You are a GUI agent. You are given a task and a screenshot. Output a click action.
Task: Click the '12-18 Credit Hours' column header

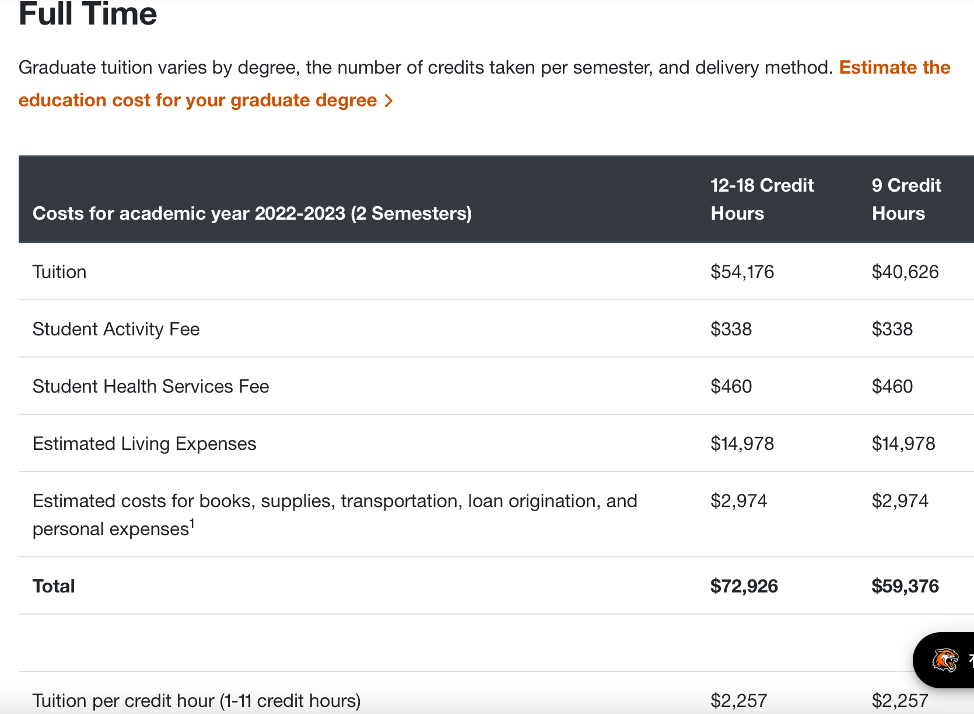pyautogui.click(x=762, y=199)
